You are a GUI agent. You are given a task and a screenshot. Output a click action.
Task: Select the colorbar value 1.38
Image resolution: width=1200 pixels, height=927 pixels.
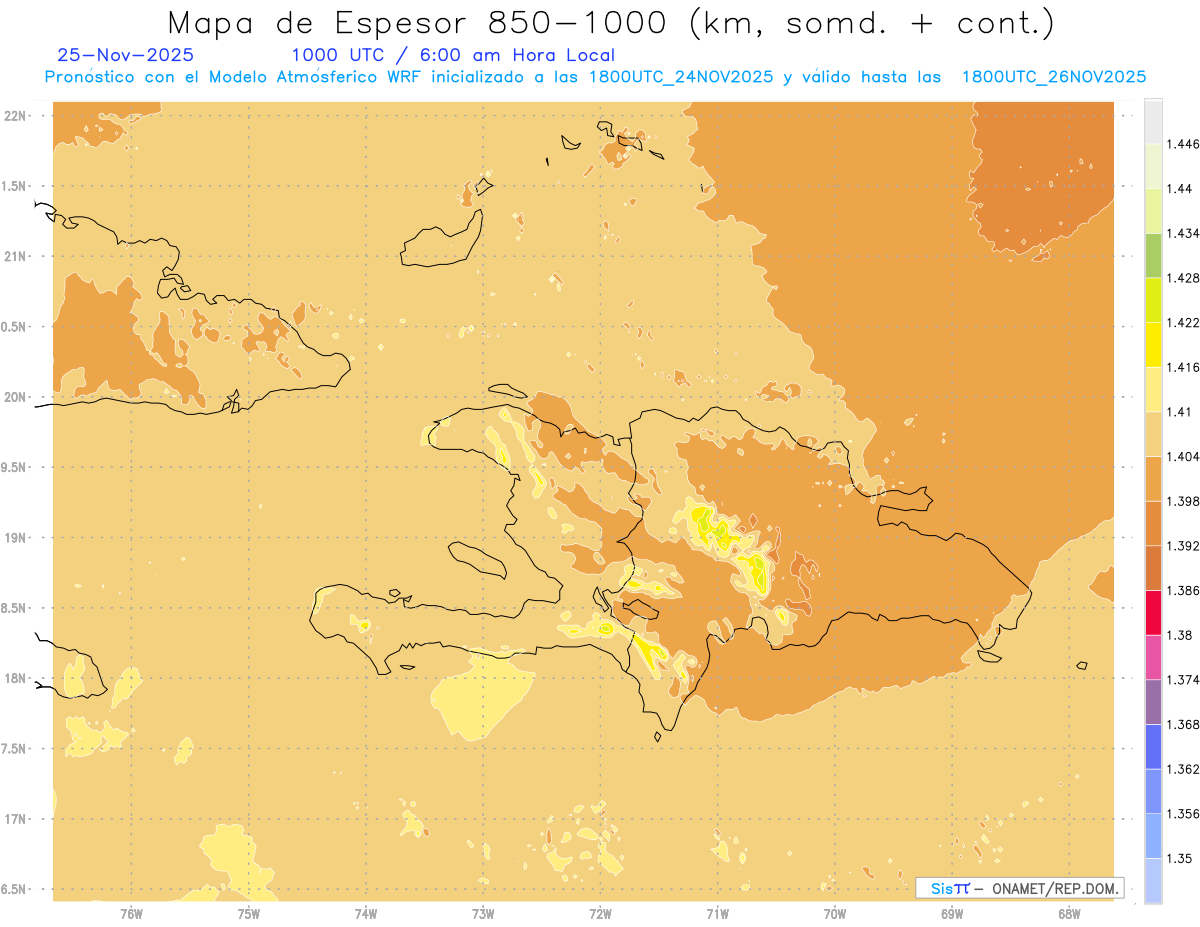coord(1178,635)
